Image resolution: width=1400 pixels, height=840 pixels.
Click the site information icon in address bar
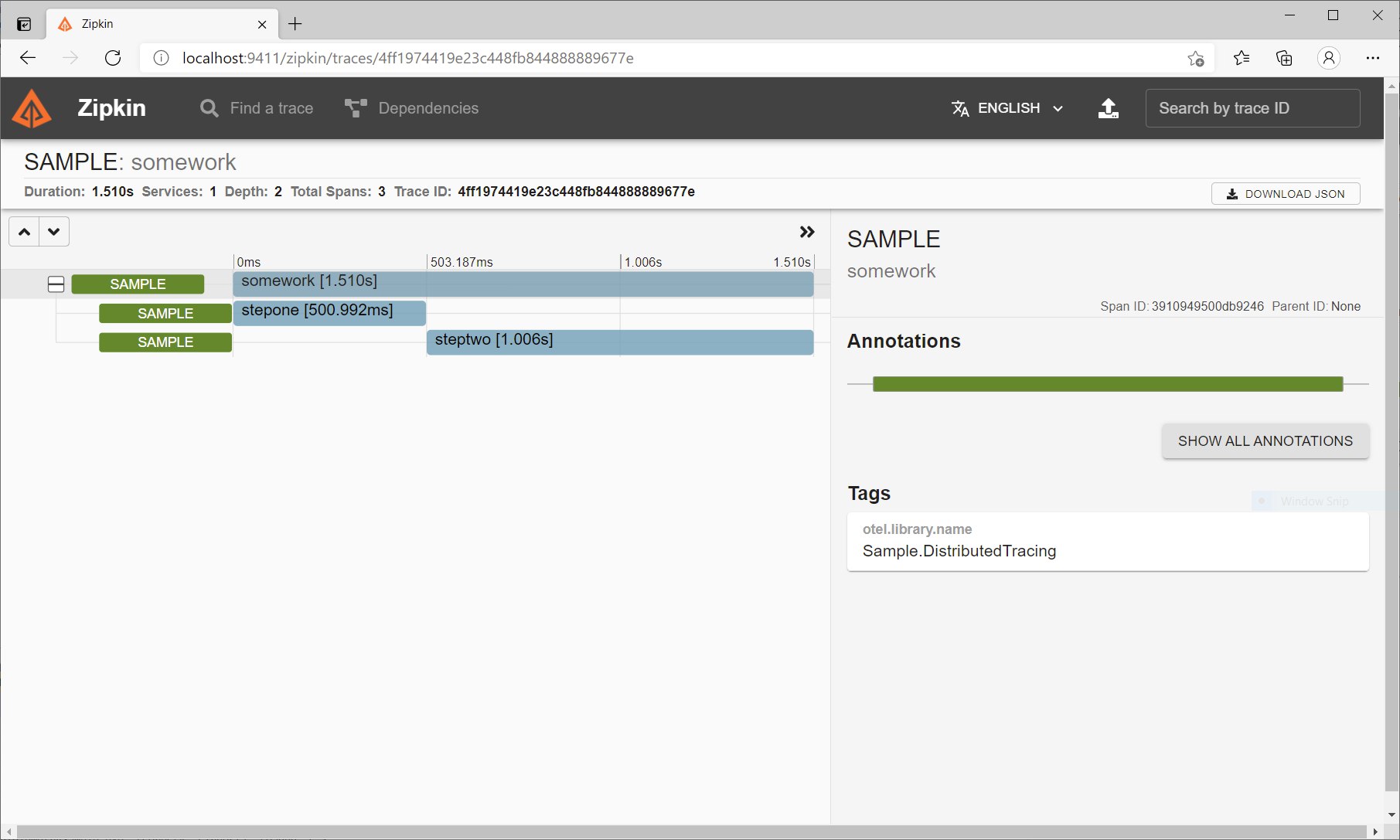[161, 58]
